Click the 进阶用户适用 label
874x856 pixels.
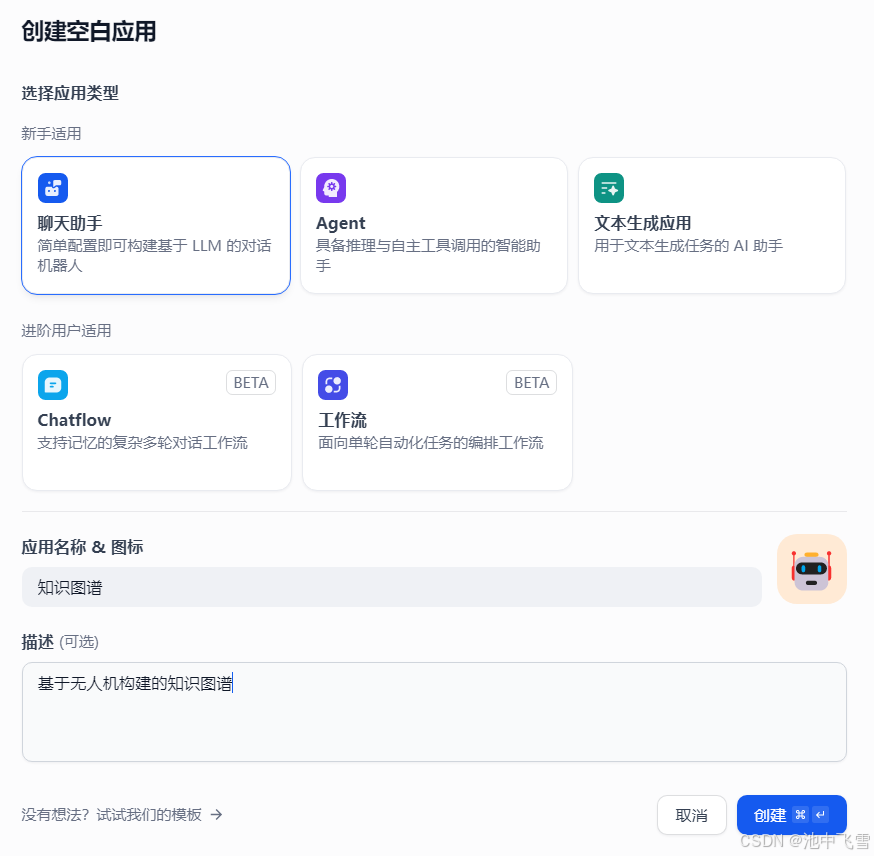pyautogui.click(x=66, y=331)
